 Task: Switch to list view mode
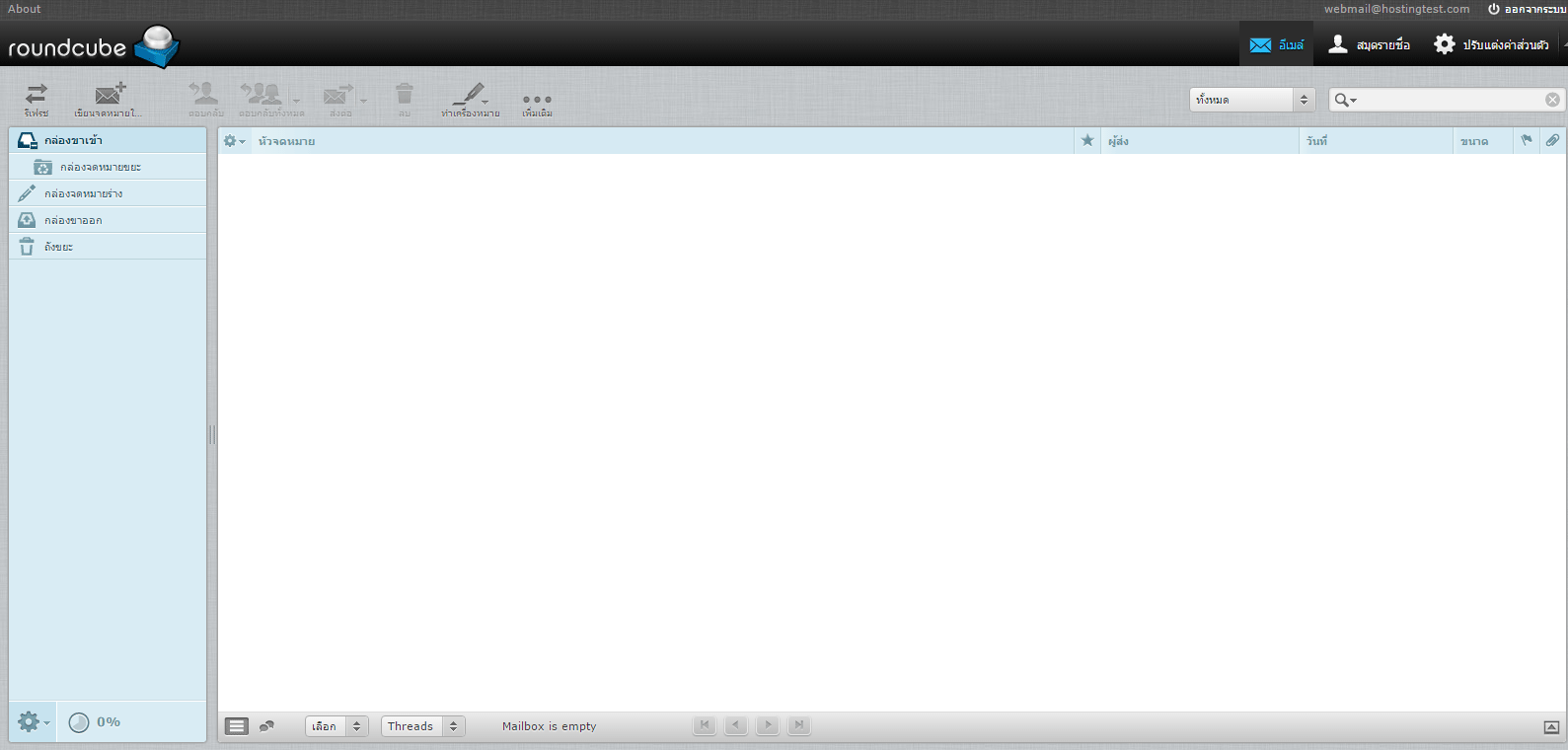click(237, 726)
